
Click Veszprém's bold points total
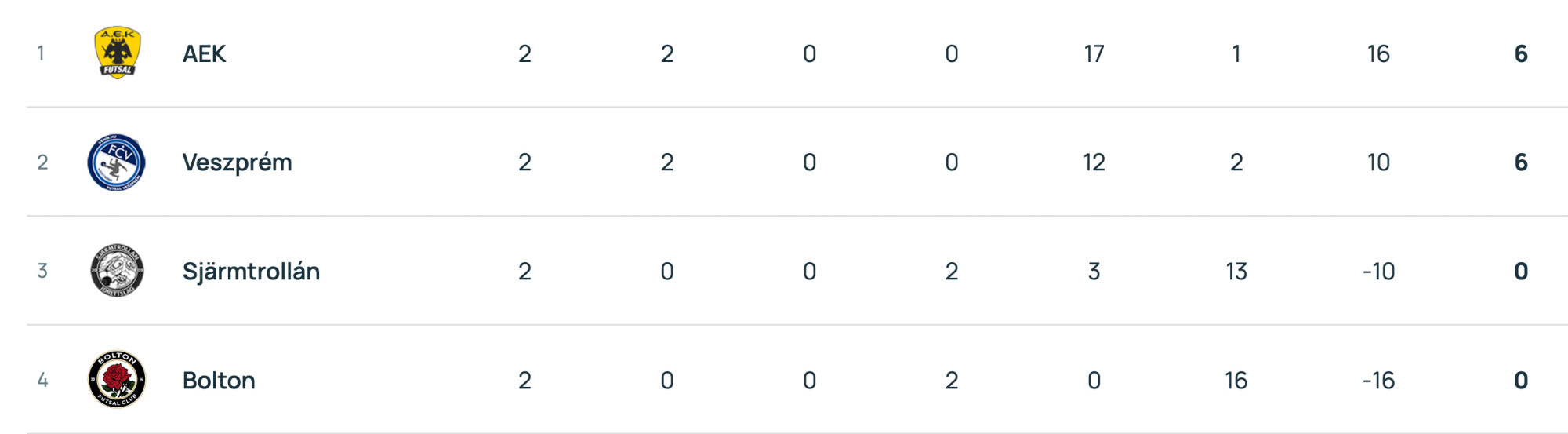pos(1520,162)
